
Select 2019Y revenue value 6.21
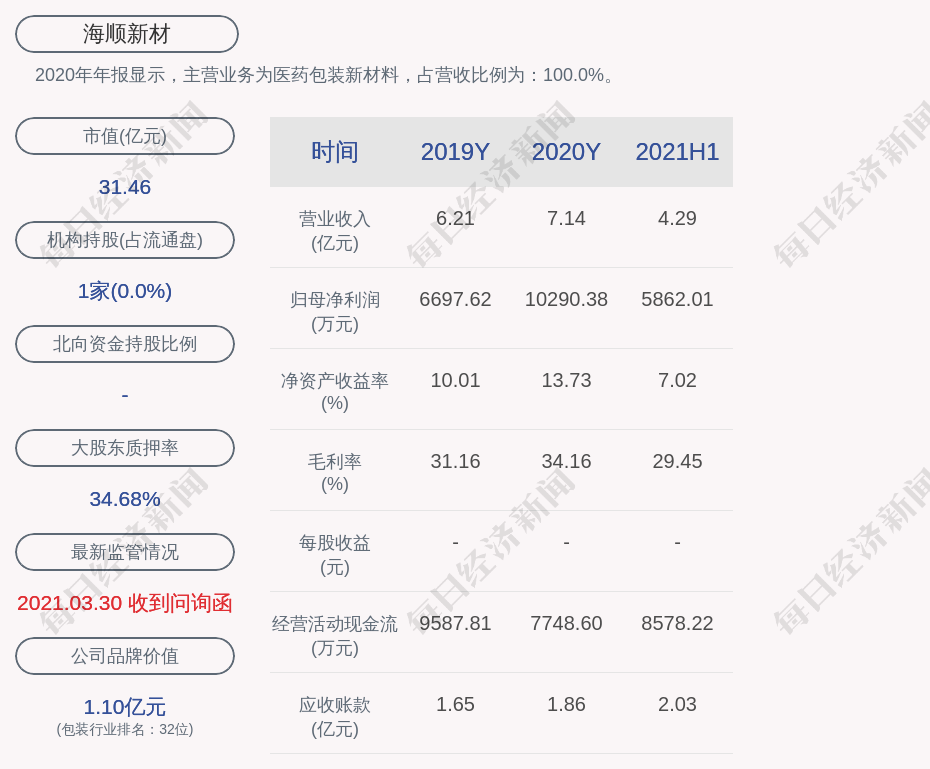pos(455,218)
